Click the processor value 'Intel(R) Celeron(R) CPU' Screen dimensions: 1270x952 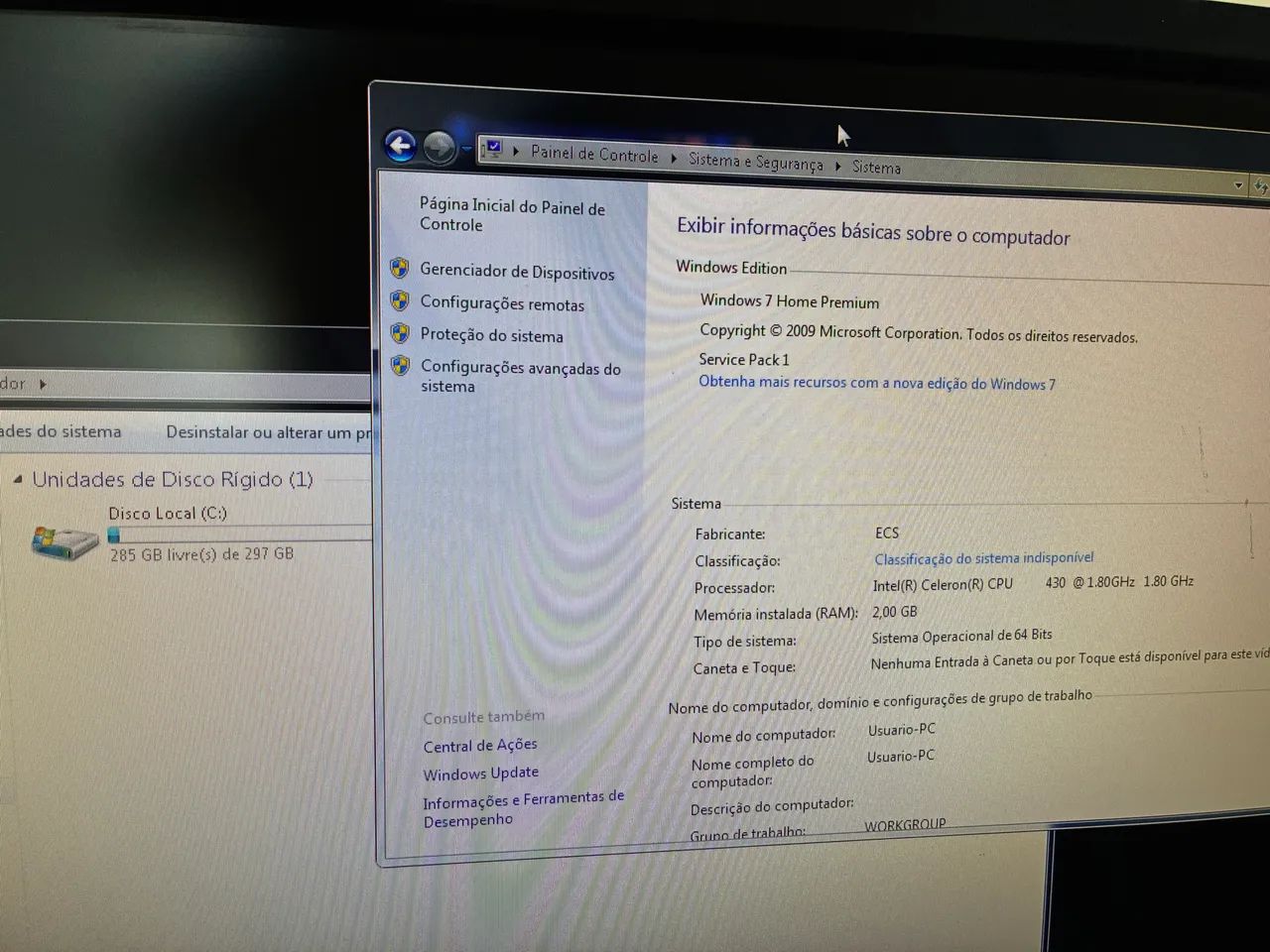(943, 584)
